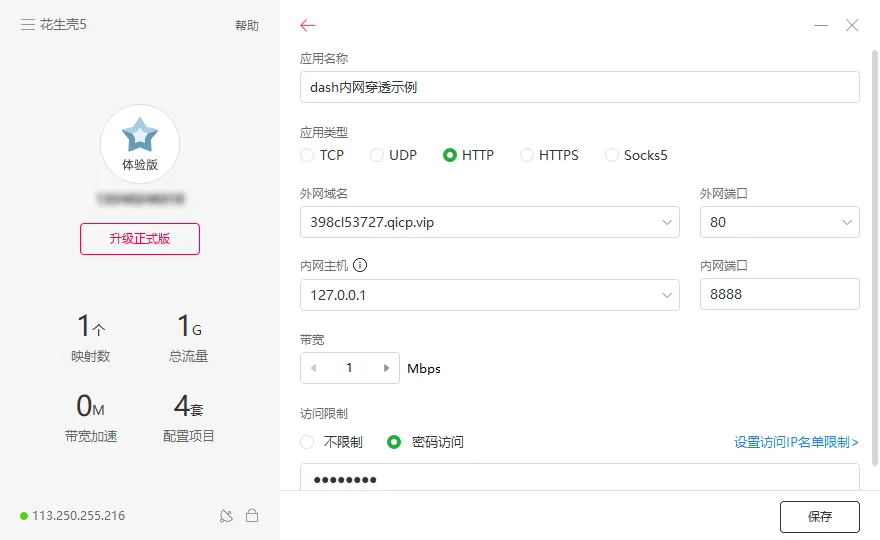Screen dimensions: 880x540
Task: Click the satellite dish network icon
Action: coord(227,516)
